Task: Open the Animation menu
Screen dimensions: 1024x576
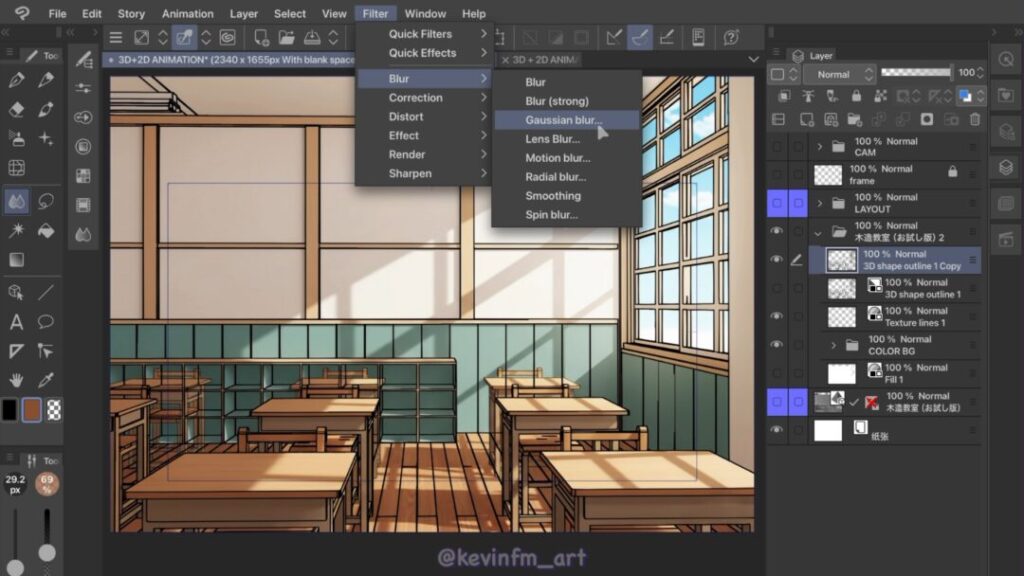Action: click(x=187, y=13)
